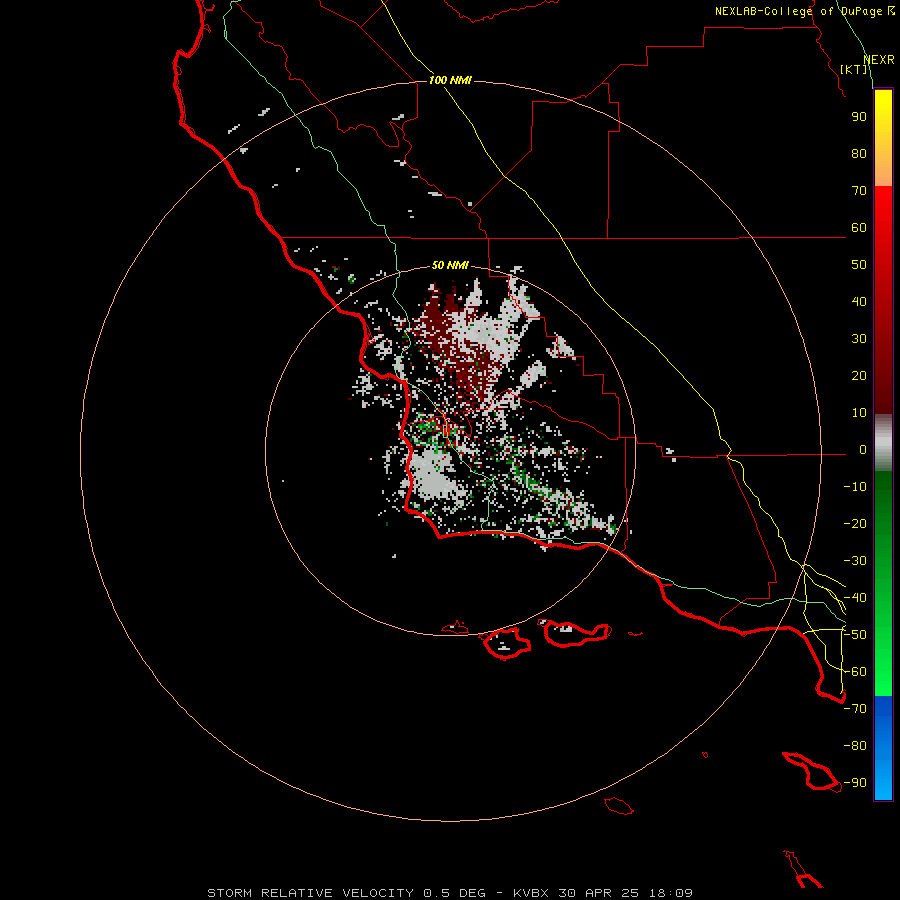This screenshot has height=900, width=900.
Task: Click the 90 value on the color scale
Action: click(x=859, y=117)
